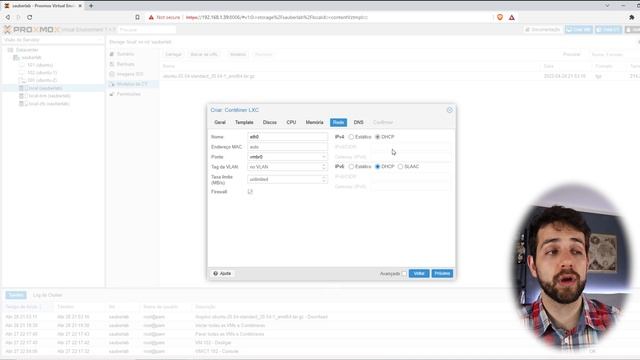Click the Proxmox logo
This screenshot has height=360, width=640.
(x=32, y=29)
